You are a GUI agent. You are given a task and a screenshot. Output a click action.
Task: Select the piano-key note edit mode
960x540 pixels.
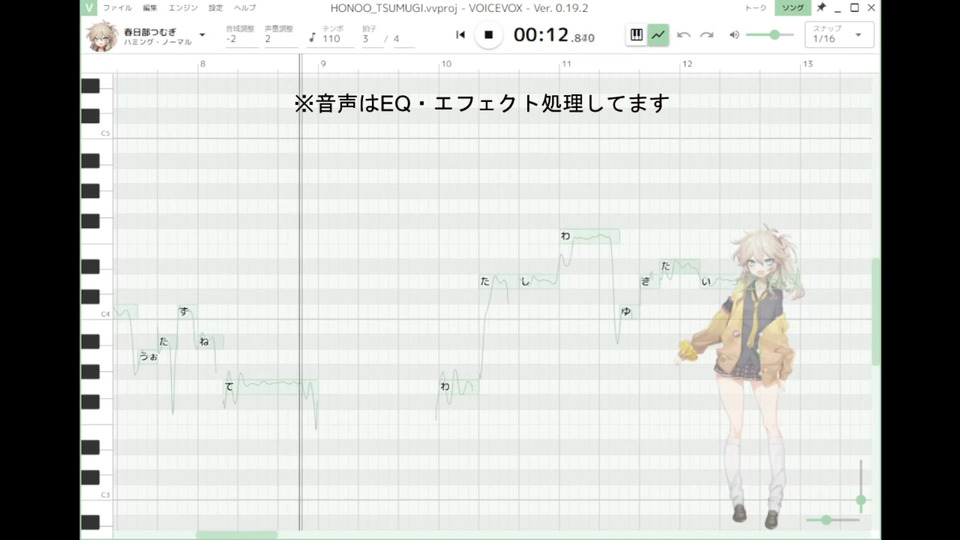coord(636,35)
